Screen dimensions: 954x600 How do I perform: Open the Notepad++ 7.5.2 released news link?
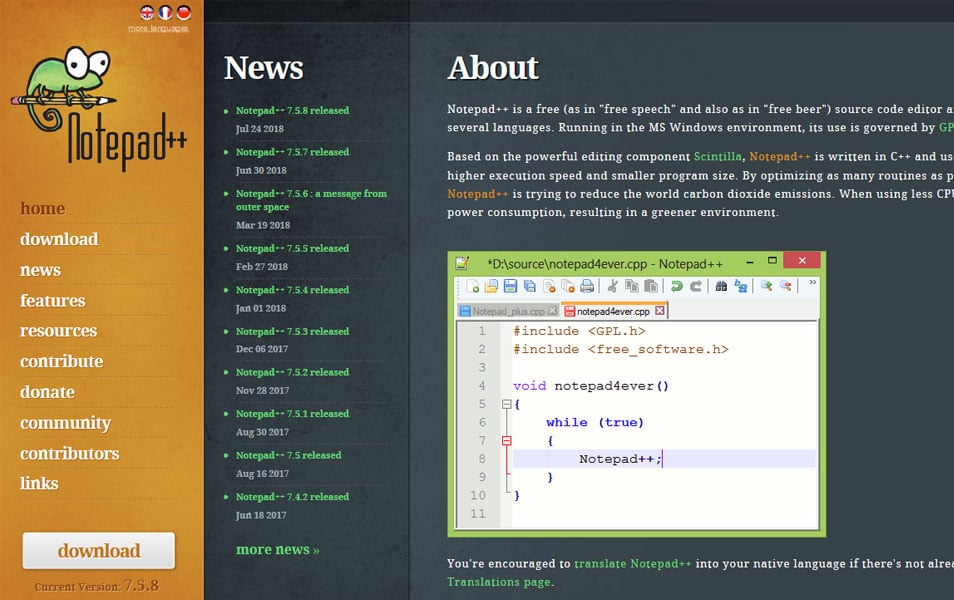[x=293, y=372]
